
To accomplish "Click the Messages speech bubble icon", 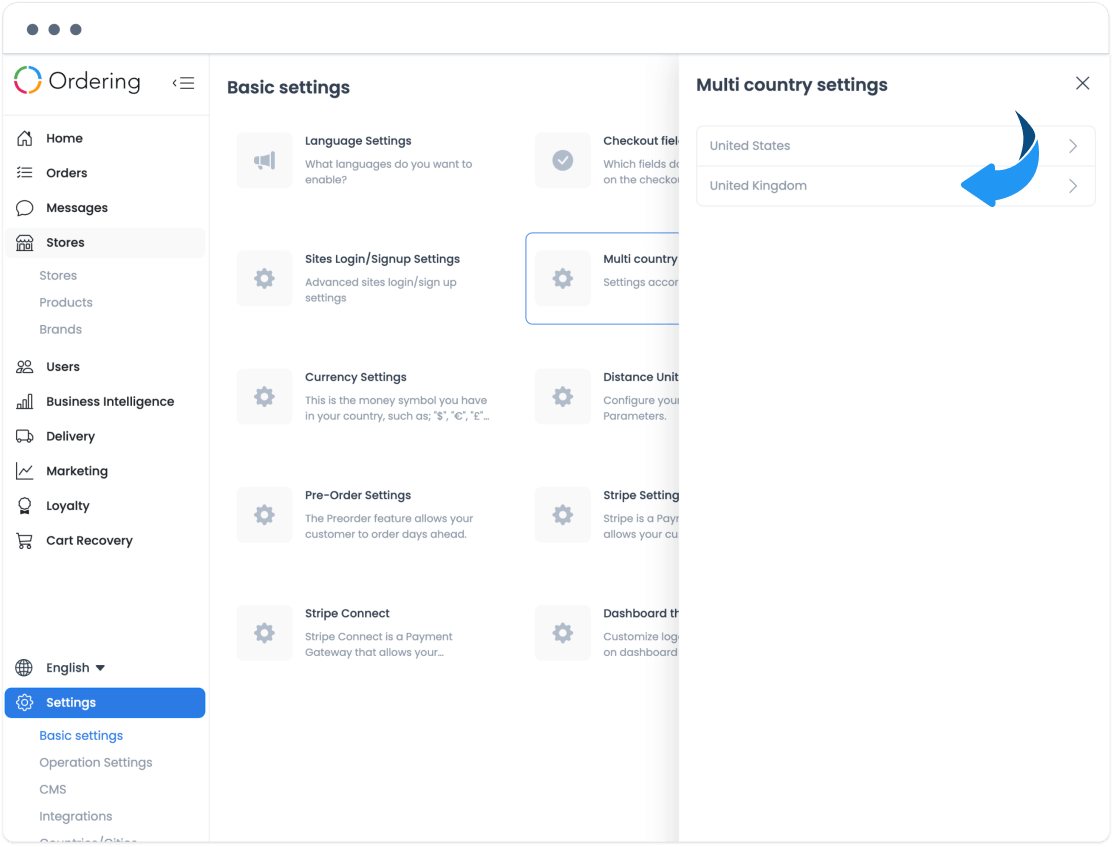I will click(25, 207).
